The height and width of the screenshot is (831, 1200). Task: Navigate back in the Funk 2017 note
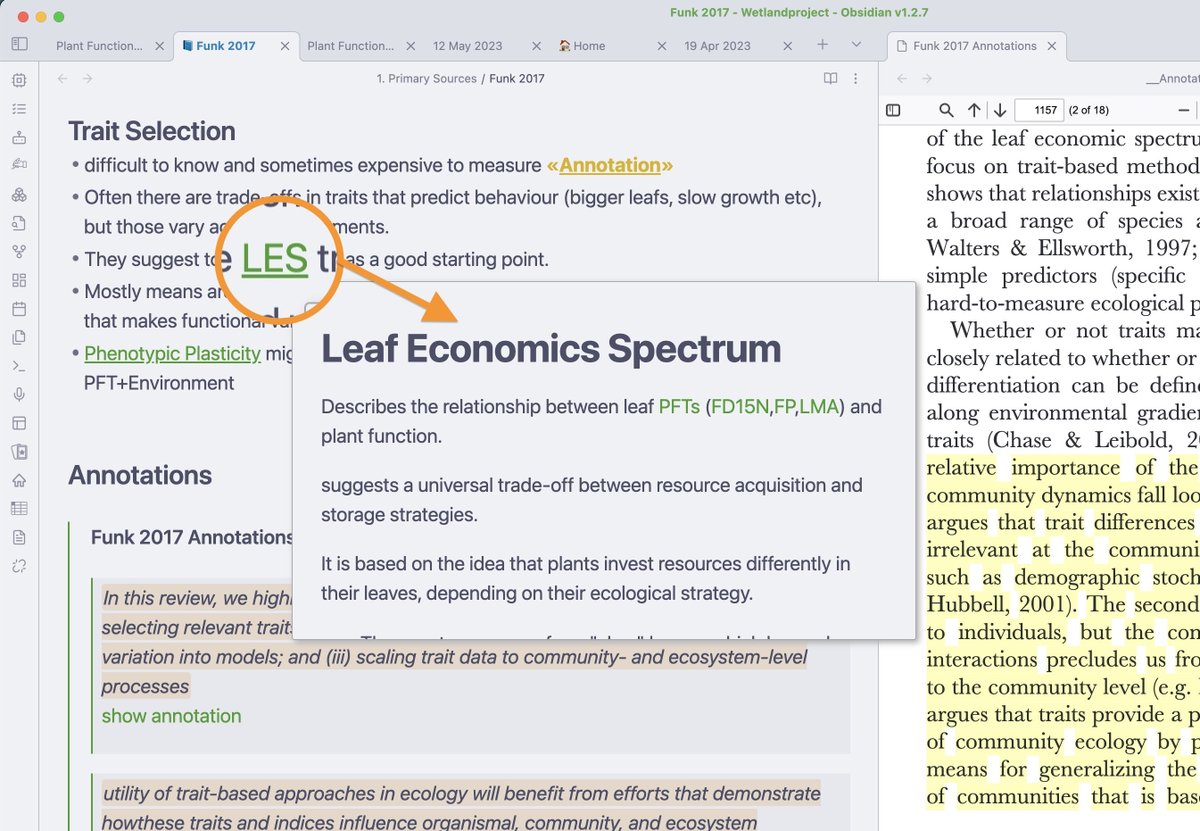click(63, 79)
